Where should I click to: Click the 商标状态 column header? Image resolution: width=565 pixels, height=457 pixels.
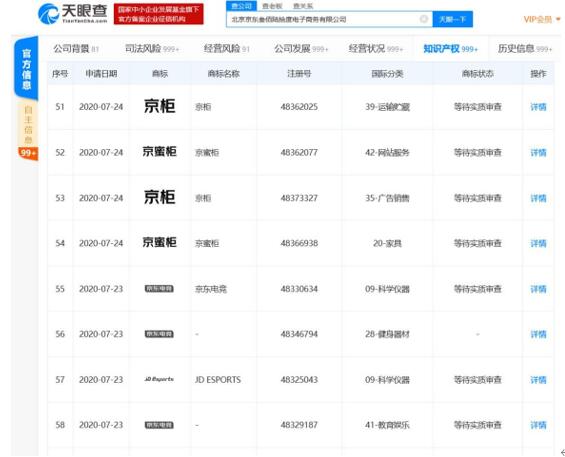(x=477, y=74)
